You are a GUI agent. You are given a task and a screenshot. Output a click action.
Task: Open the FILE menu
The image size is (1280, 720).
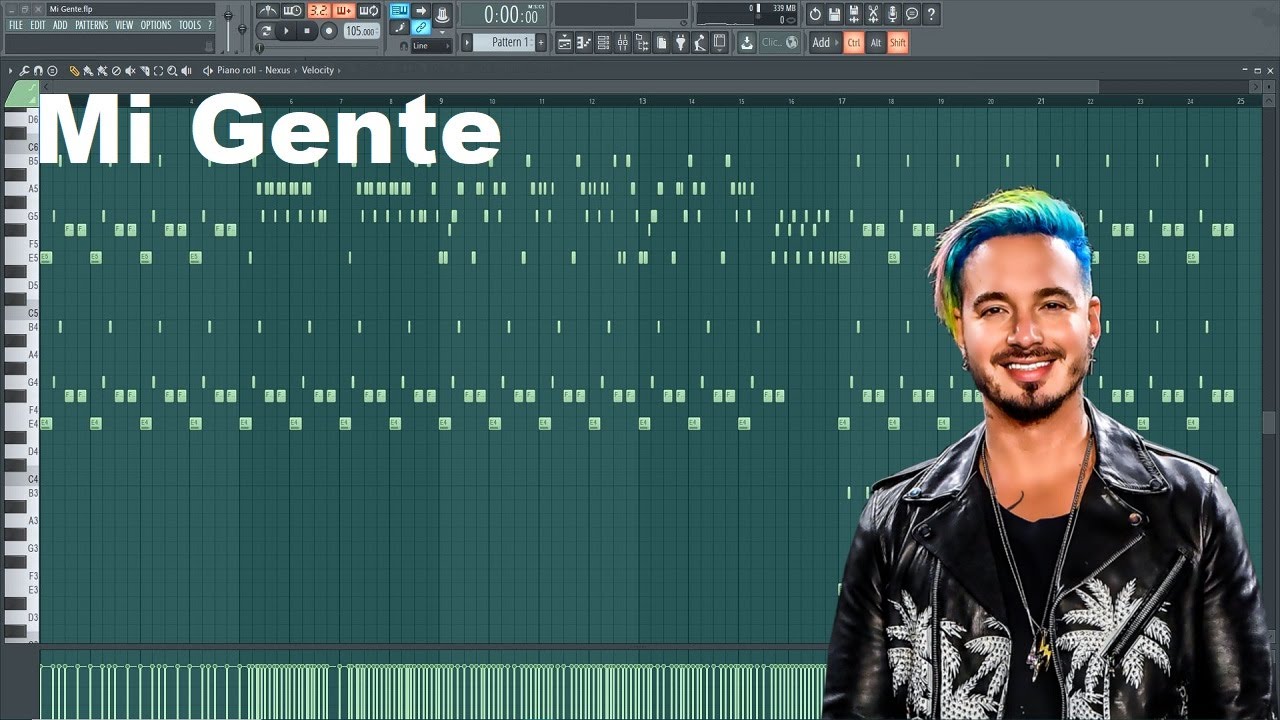point(16,25)
